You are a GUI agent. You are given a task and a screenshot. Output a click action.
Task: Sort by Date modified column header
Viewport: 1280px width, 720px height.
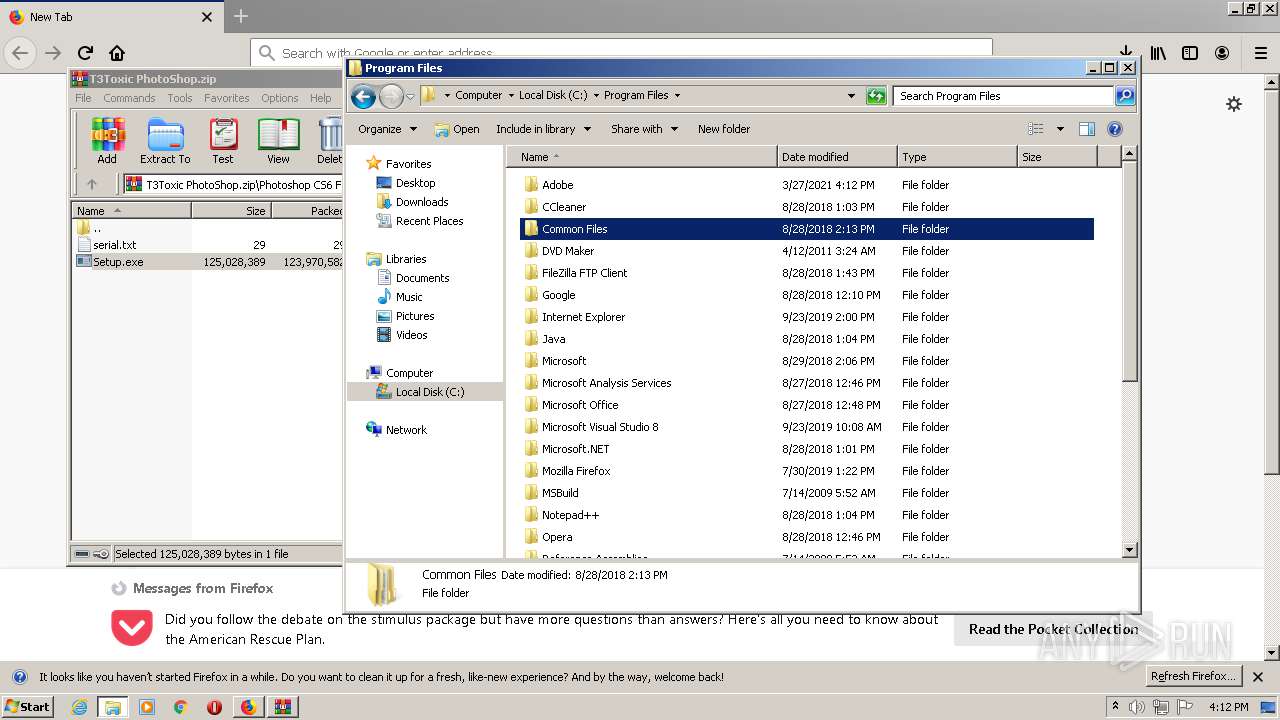click(837, 157)
